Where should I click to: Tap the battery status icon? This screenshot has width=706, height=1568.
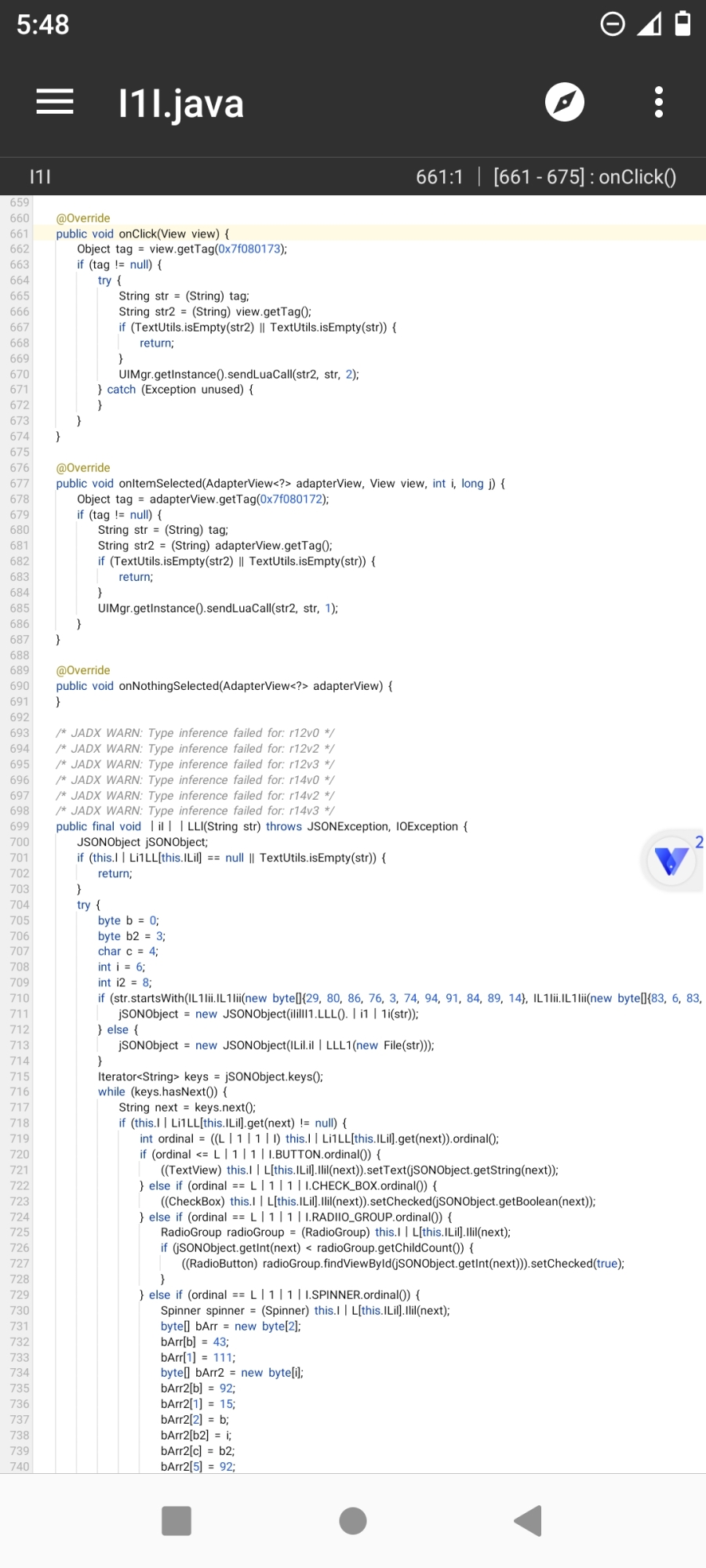[x=683, y=24]
